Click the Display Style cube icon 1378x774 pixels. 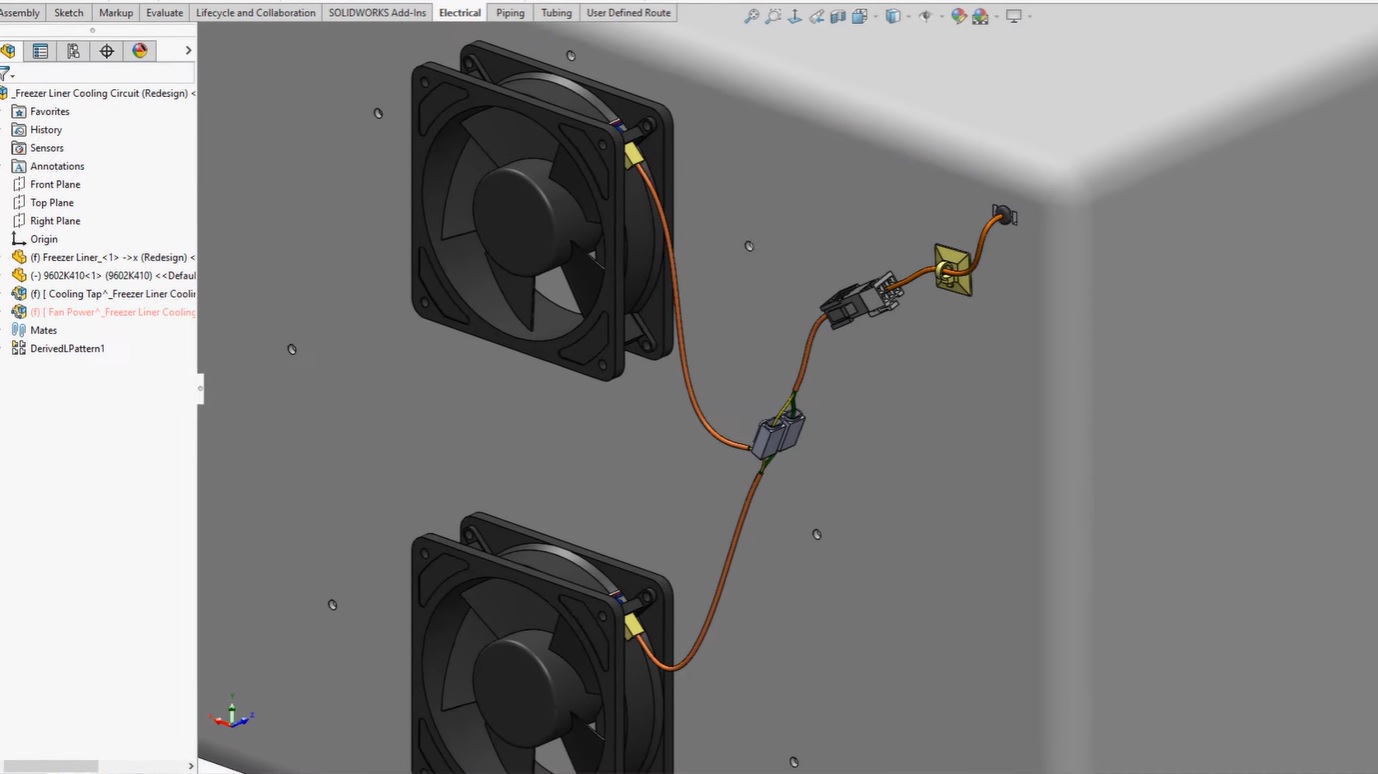[892, 16]
